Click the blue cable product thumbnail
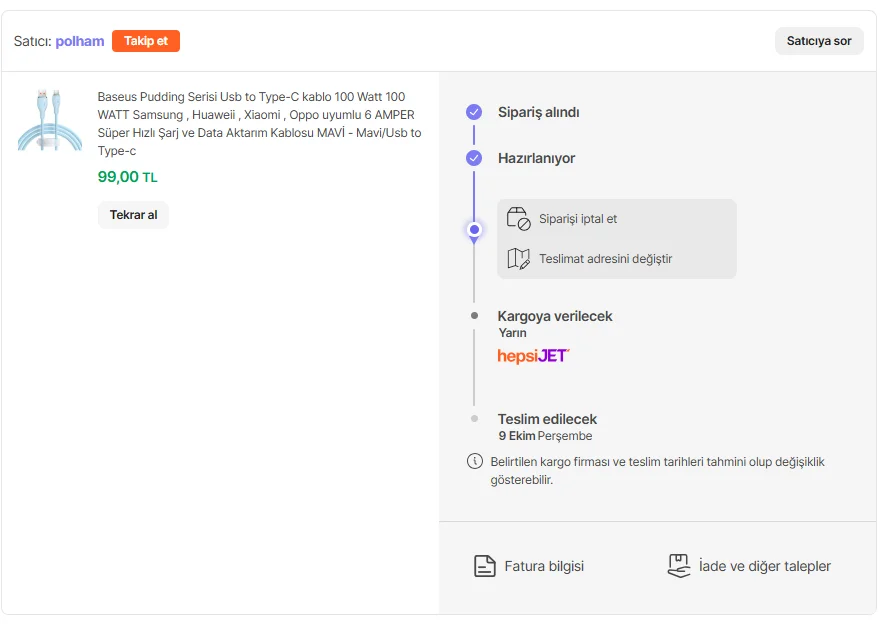 50,120
